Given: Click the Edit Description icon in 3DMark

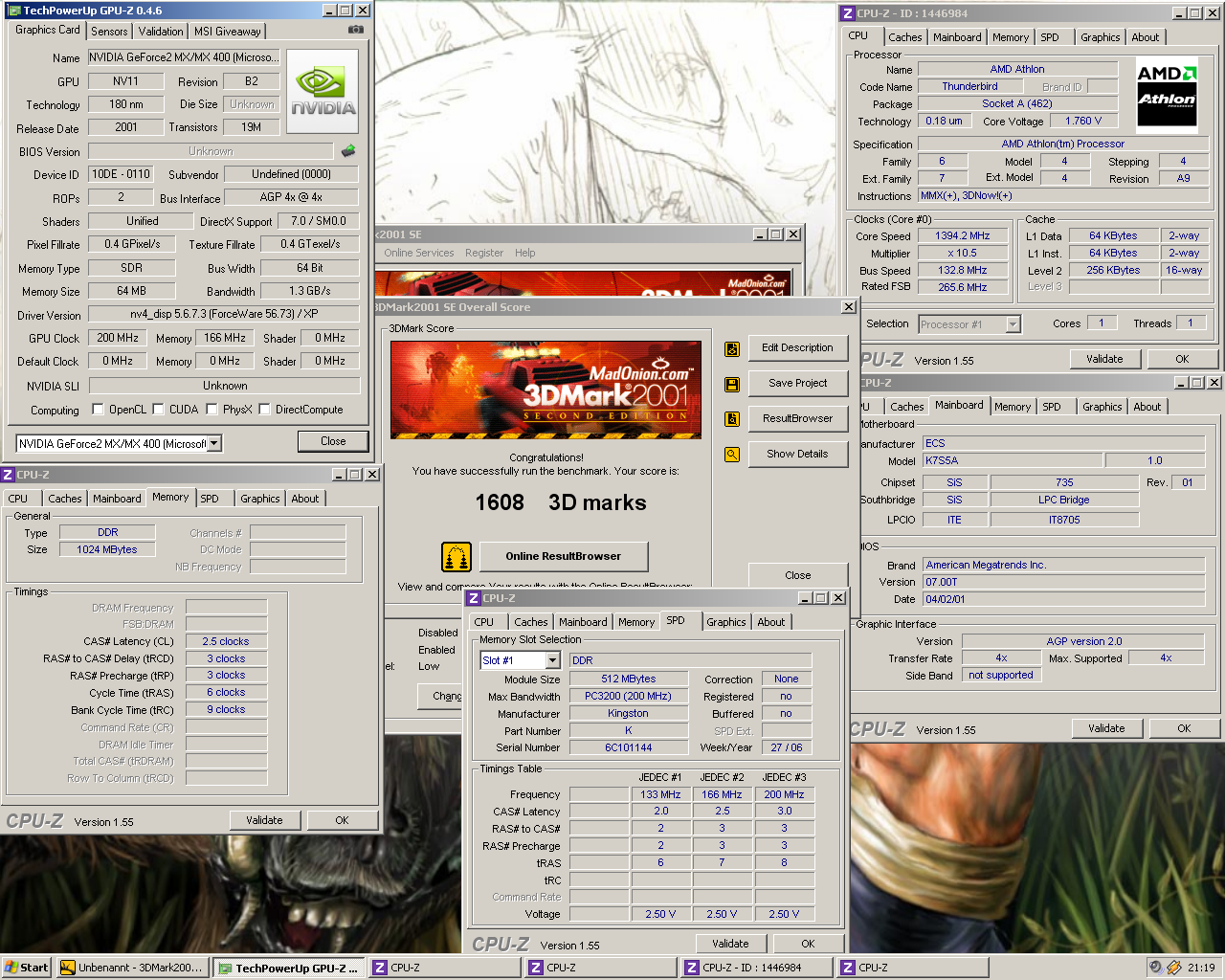Looking at the screenshot, I should click(x=732, y=348).
